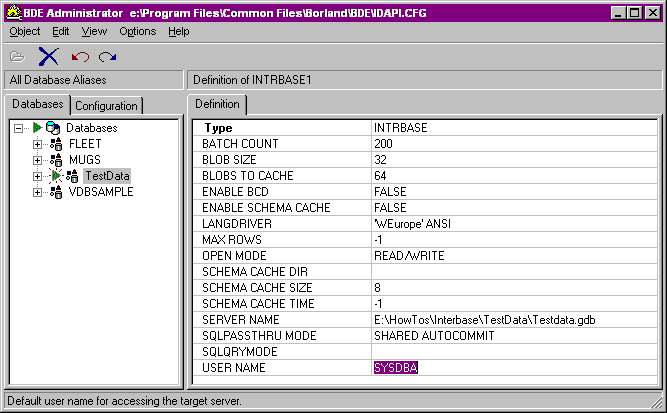
Task: Expand the TestData alias node
Action: [38, 176]
